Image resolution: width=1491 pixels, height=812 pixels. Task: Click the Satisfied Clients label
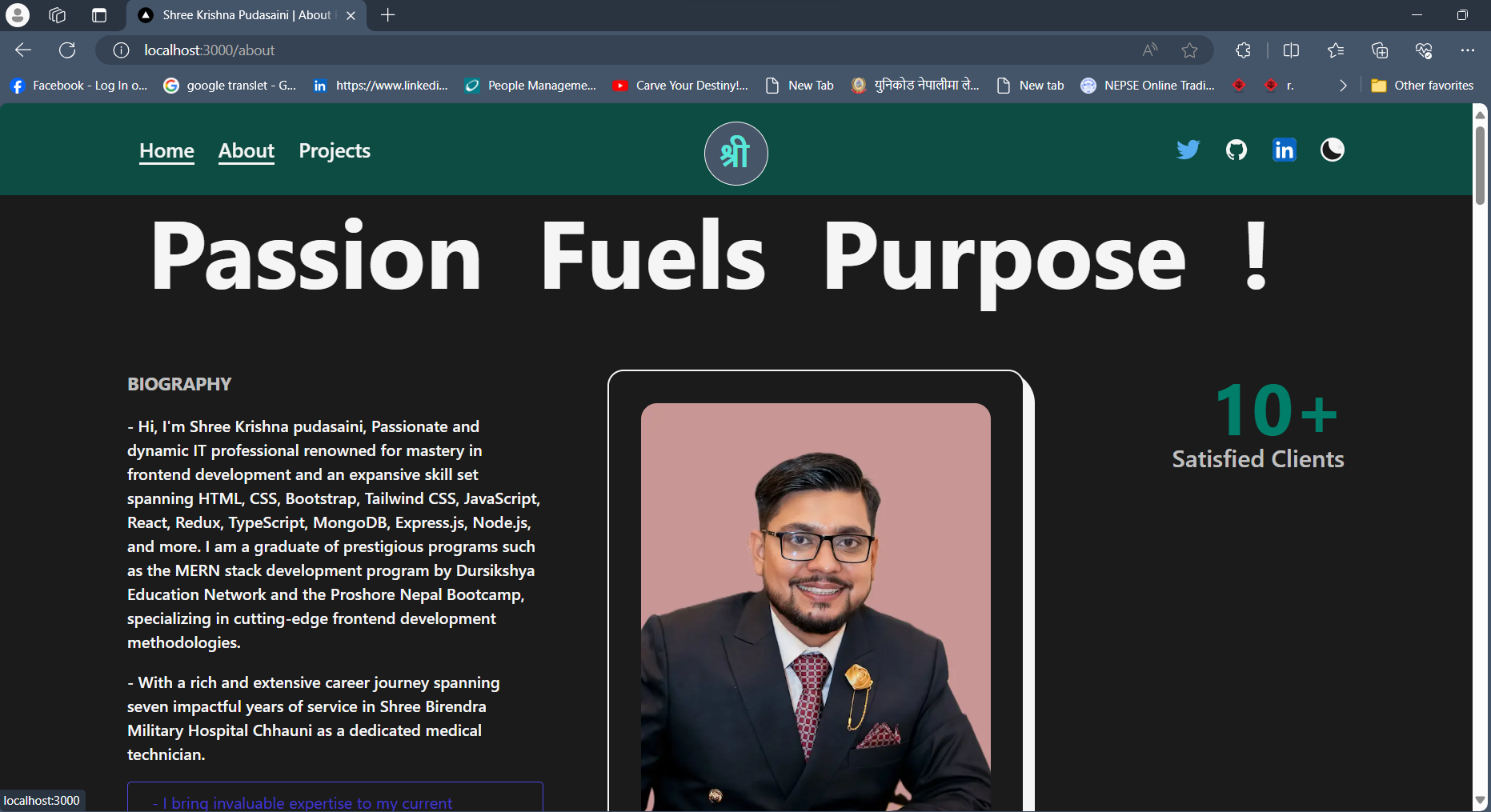click(x=1258, y=459)
